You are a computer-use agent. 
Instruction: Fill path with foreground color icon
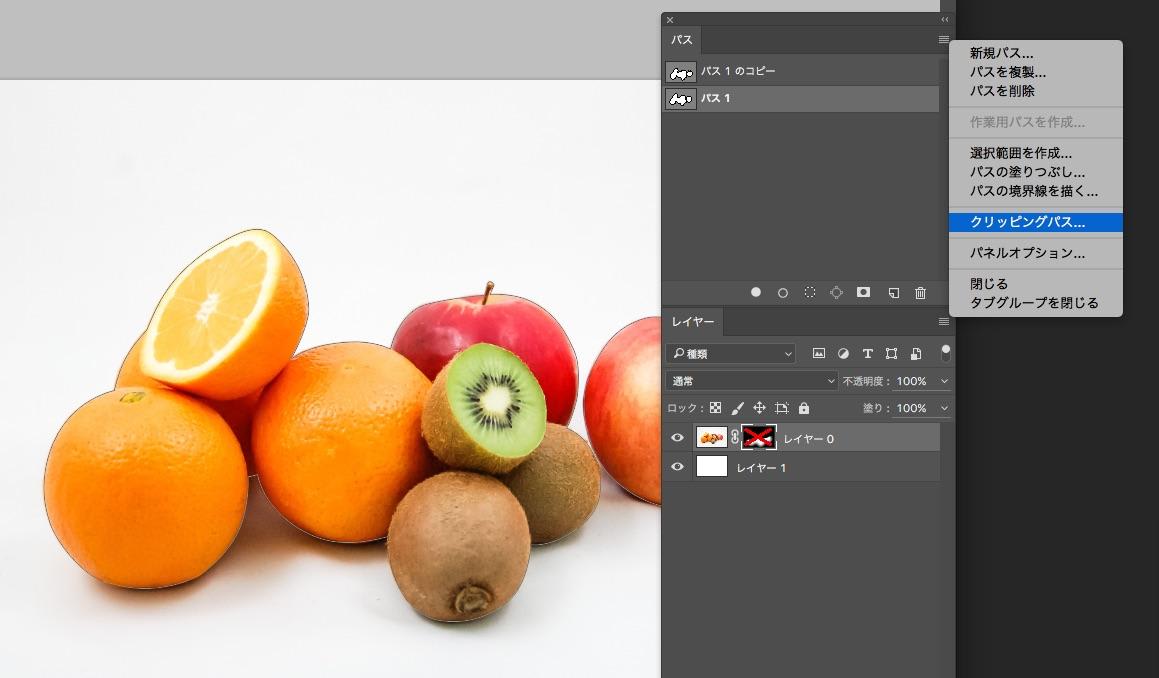click(x=755, y=292)
